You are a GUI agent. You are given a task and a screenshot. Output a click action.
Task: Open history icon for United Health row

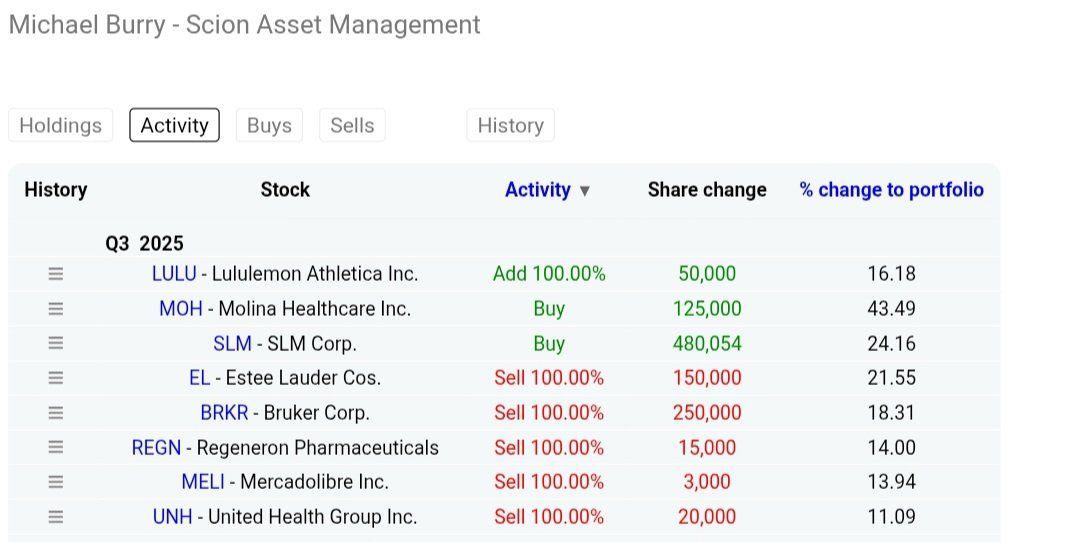click(x=56, y=517)
